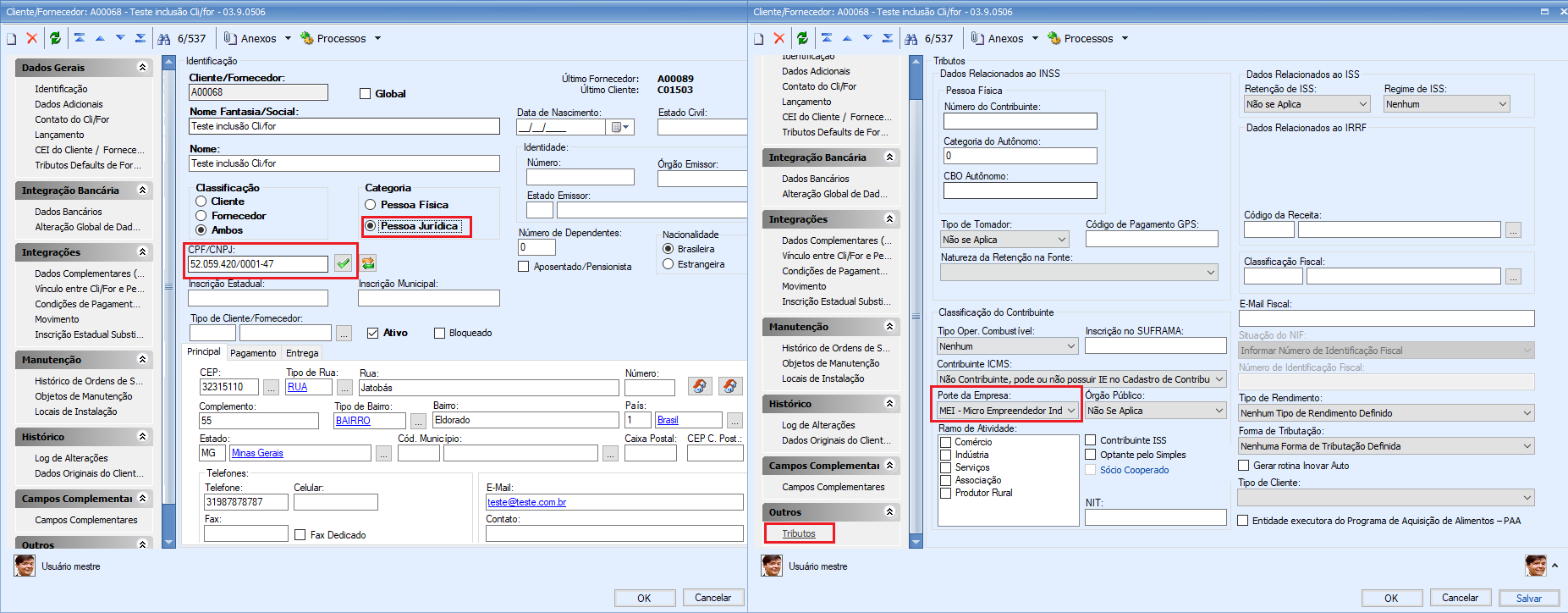1568x613 pixels.
Task: Click red Delete X icon in left window
Action: click(x=32, y=38)
